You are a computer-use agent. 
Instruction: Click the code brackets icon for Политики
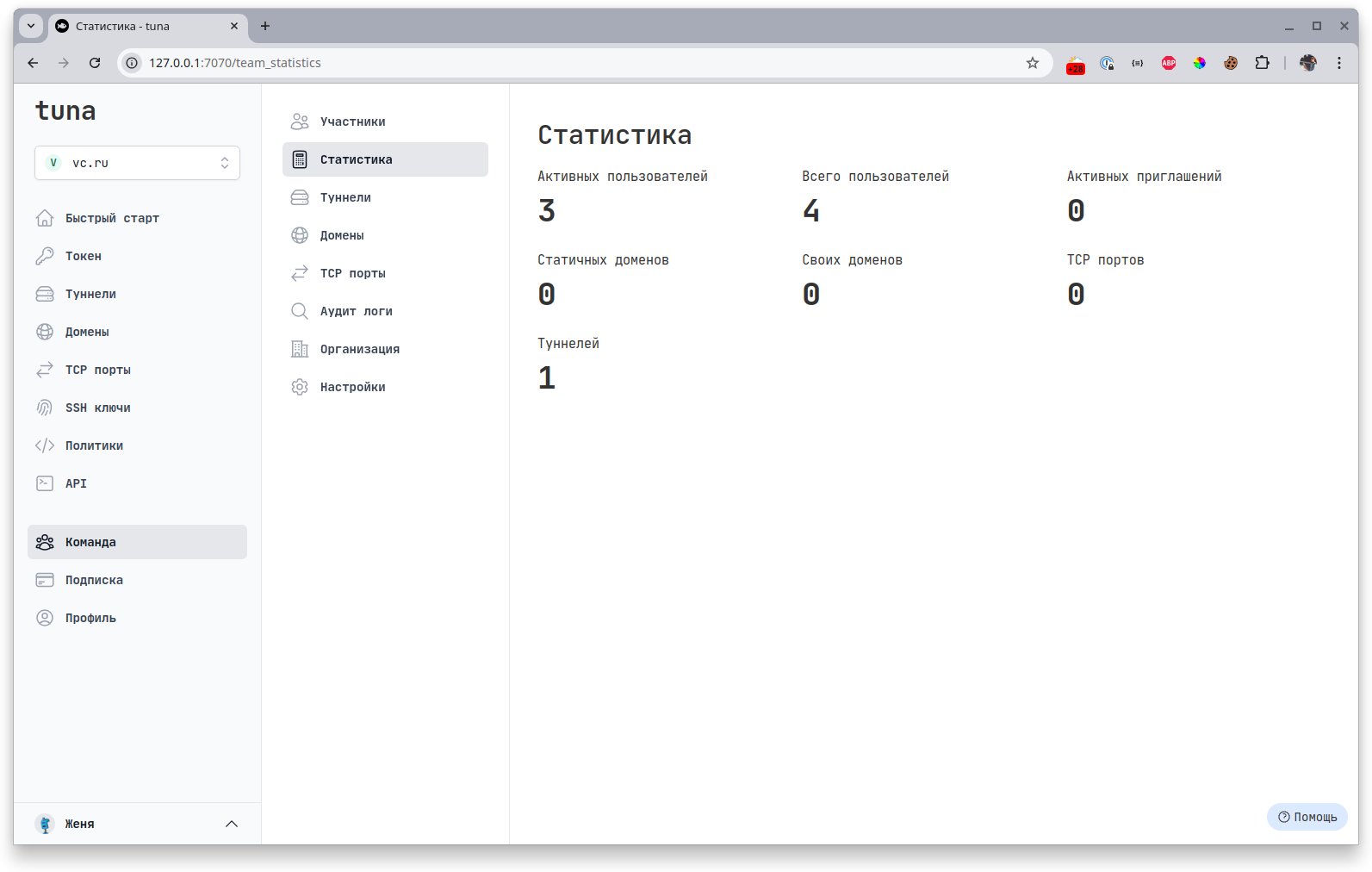45,445
